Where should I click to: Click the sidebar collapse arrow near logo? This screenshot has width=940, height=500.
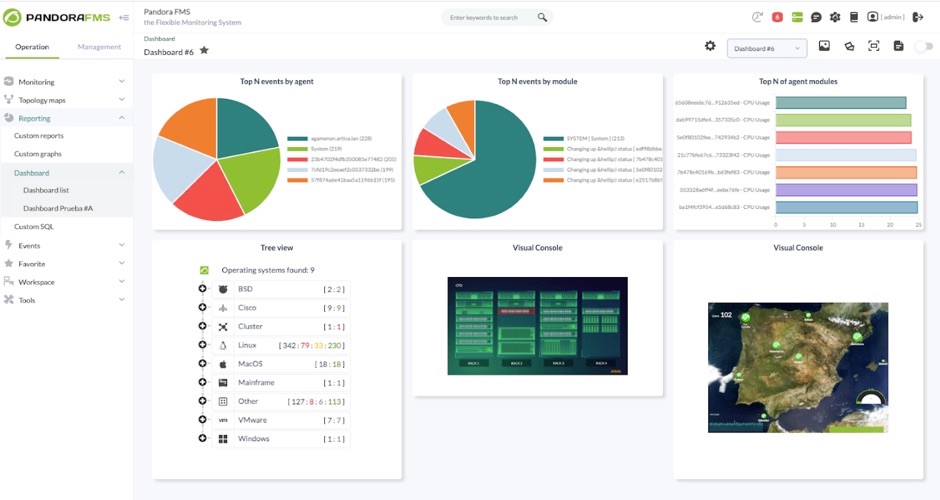pyautogui.click(x=124, y=17)
